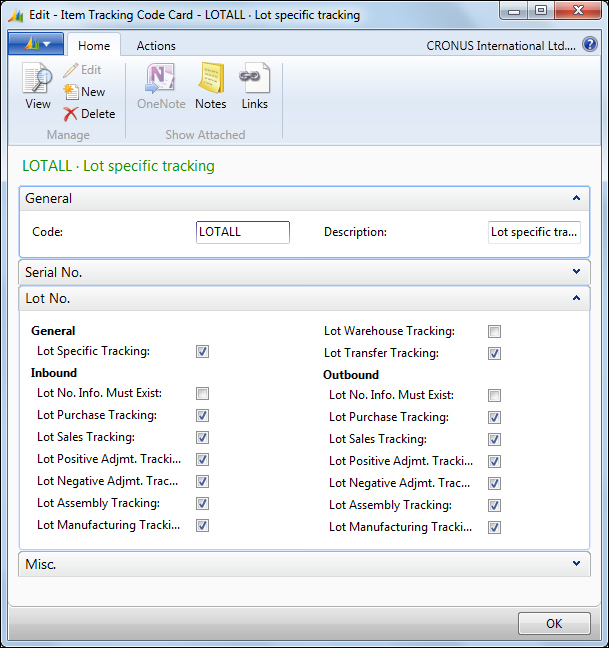Viewport: 609px width, 648px height.
Task: Toggle Lot Specific Tracking checkbox
Action: (x=202, y=352)
